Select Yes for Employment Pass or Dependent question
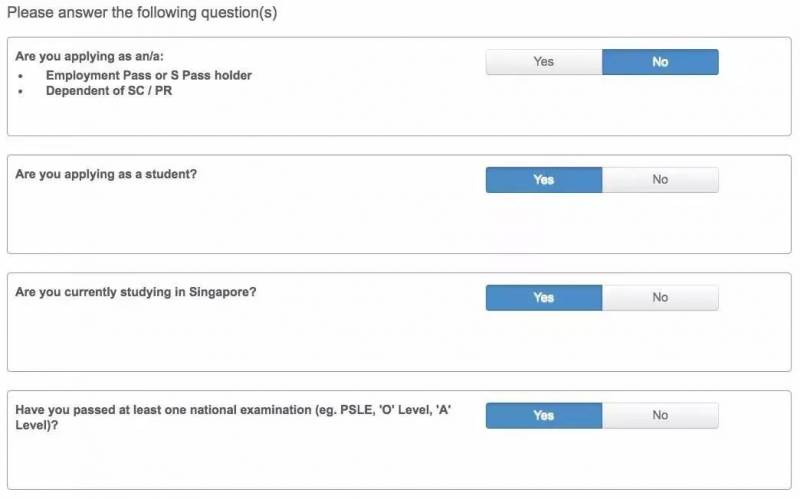The width and height of the screenshot is (800, 499). pyautogui.click(x=544, y=62)
